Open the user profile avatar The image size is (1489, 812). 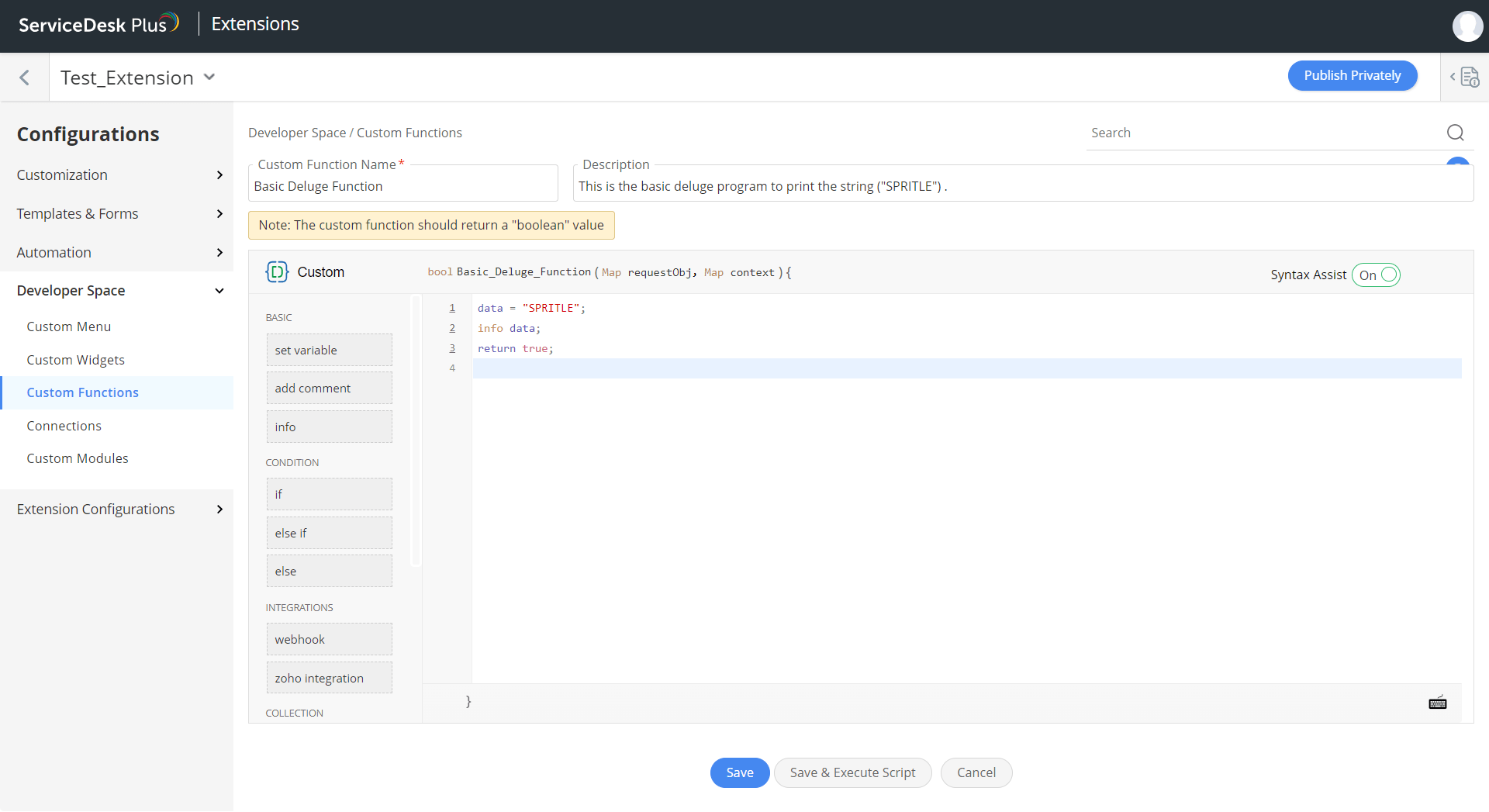tap(1467, 26)
